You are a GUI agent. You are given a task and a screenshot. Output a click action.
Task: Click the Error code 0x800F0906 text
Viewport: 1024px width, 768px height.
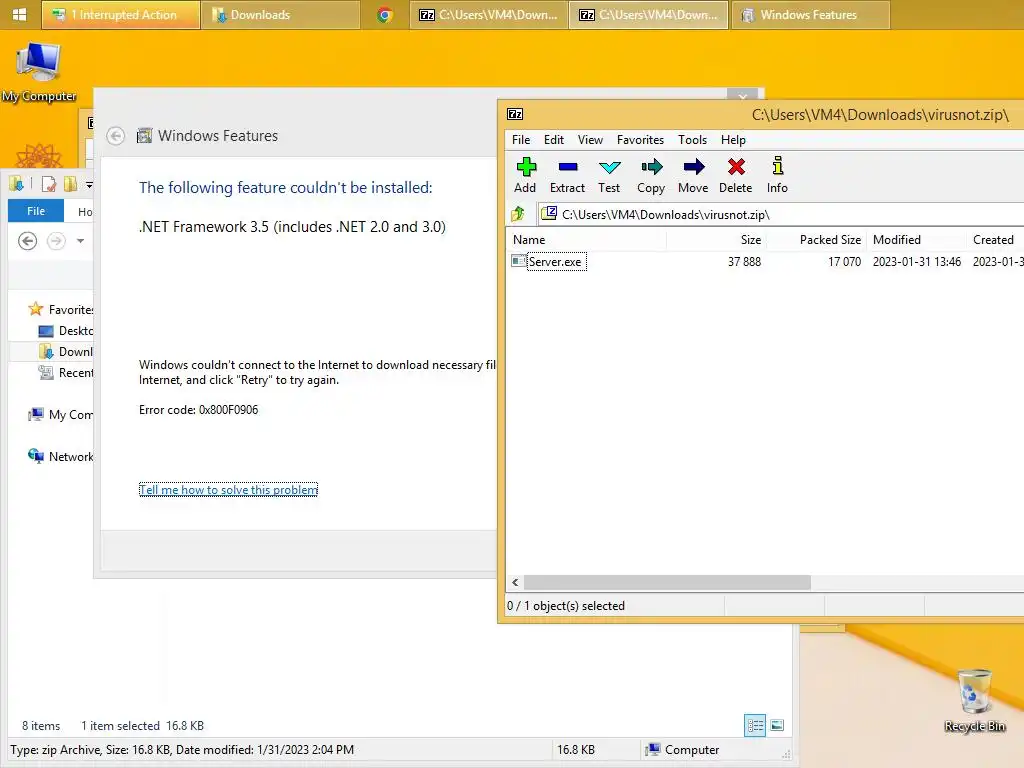(199, 409)
